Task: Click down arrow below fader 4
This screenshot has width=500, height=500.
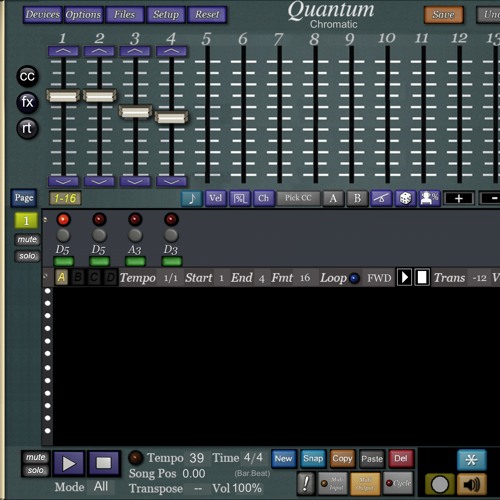Action: coord(171,182)
